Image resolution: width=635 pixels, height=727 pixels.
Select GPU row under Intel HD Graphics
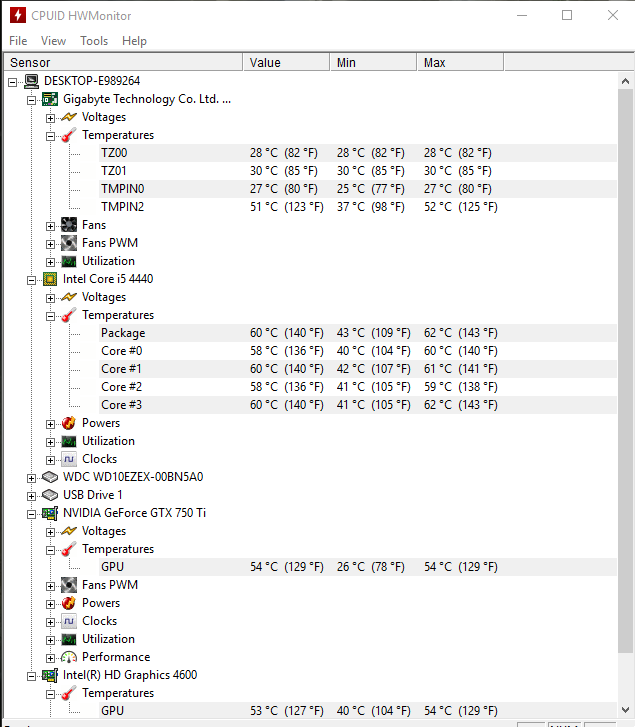coord(358,711)
